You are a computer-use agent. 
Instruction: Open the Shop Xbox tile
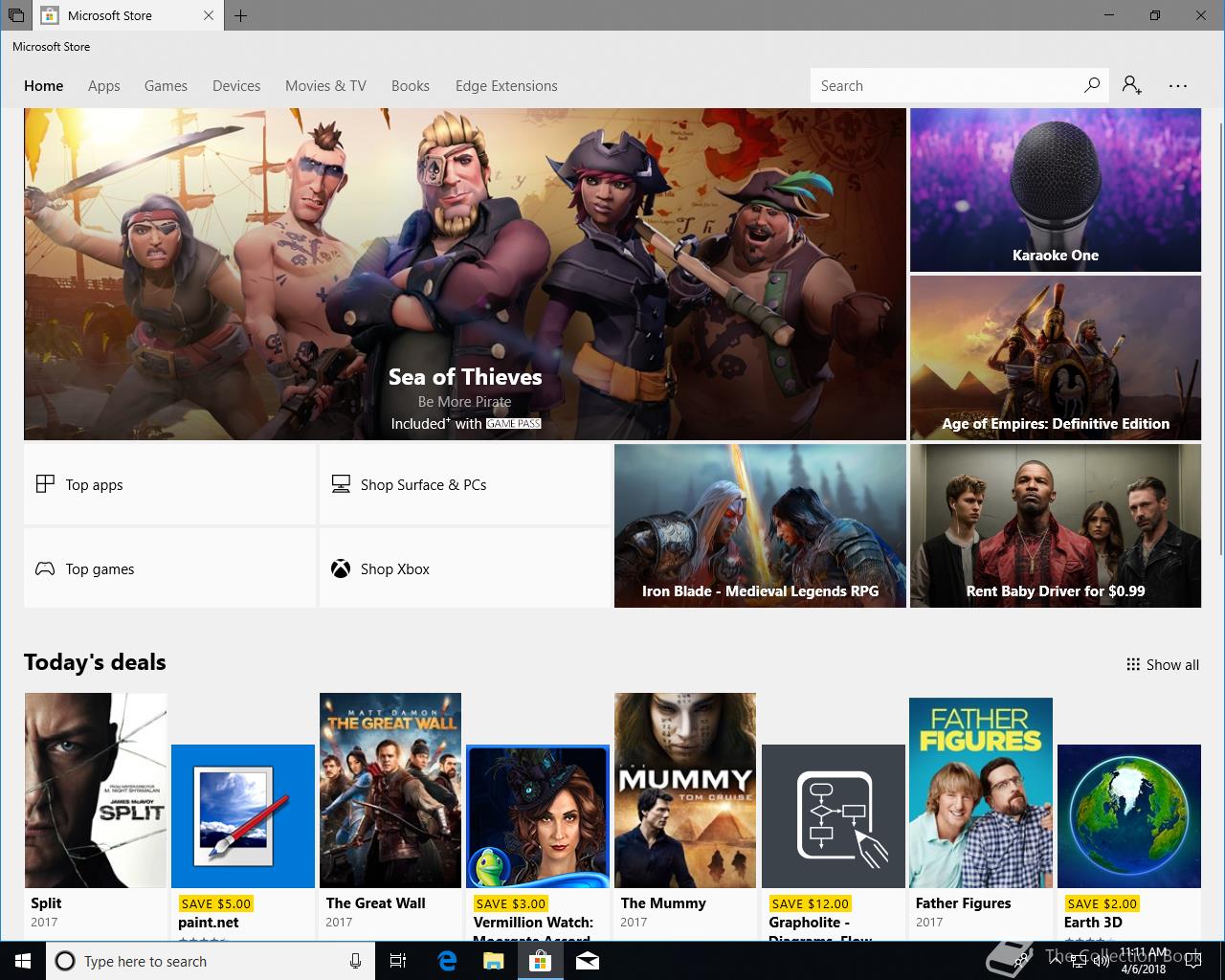click(x=464, y=568)
